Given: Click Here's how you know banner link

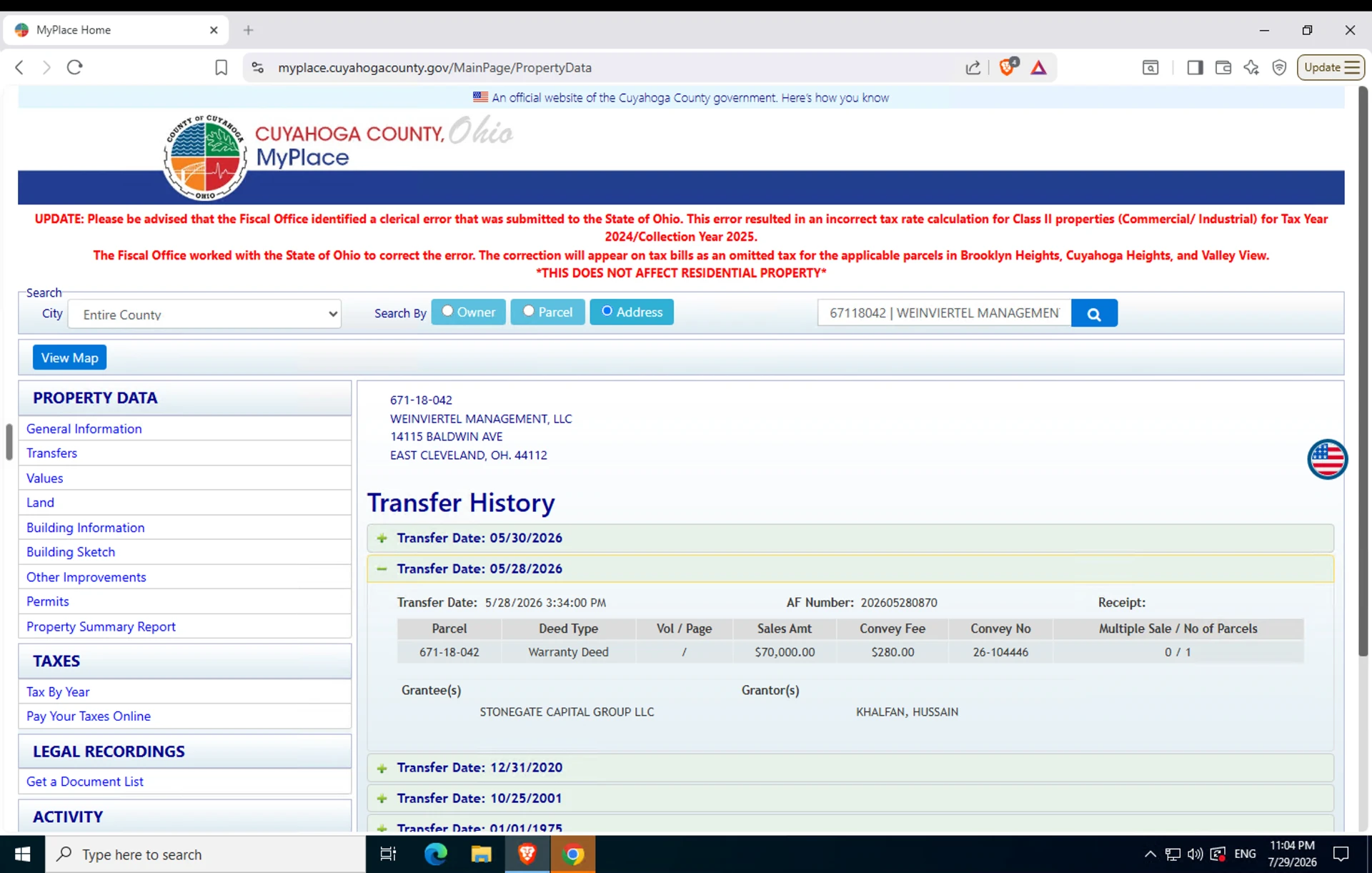Looking at the screenshot, I should point(835,97).
